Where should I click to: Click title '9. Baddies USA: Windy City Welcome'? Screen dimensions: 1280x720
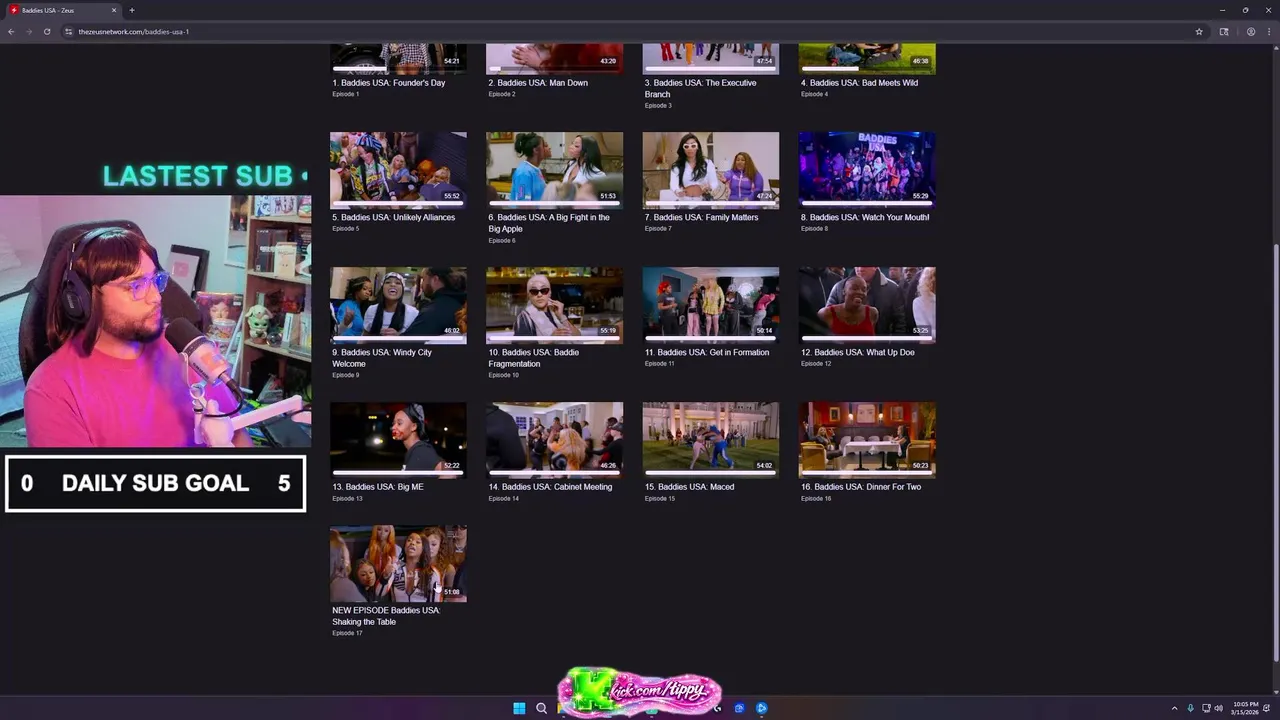382,358
